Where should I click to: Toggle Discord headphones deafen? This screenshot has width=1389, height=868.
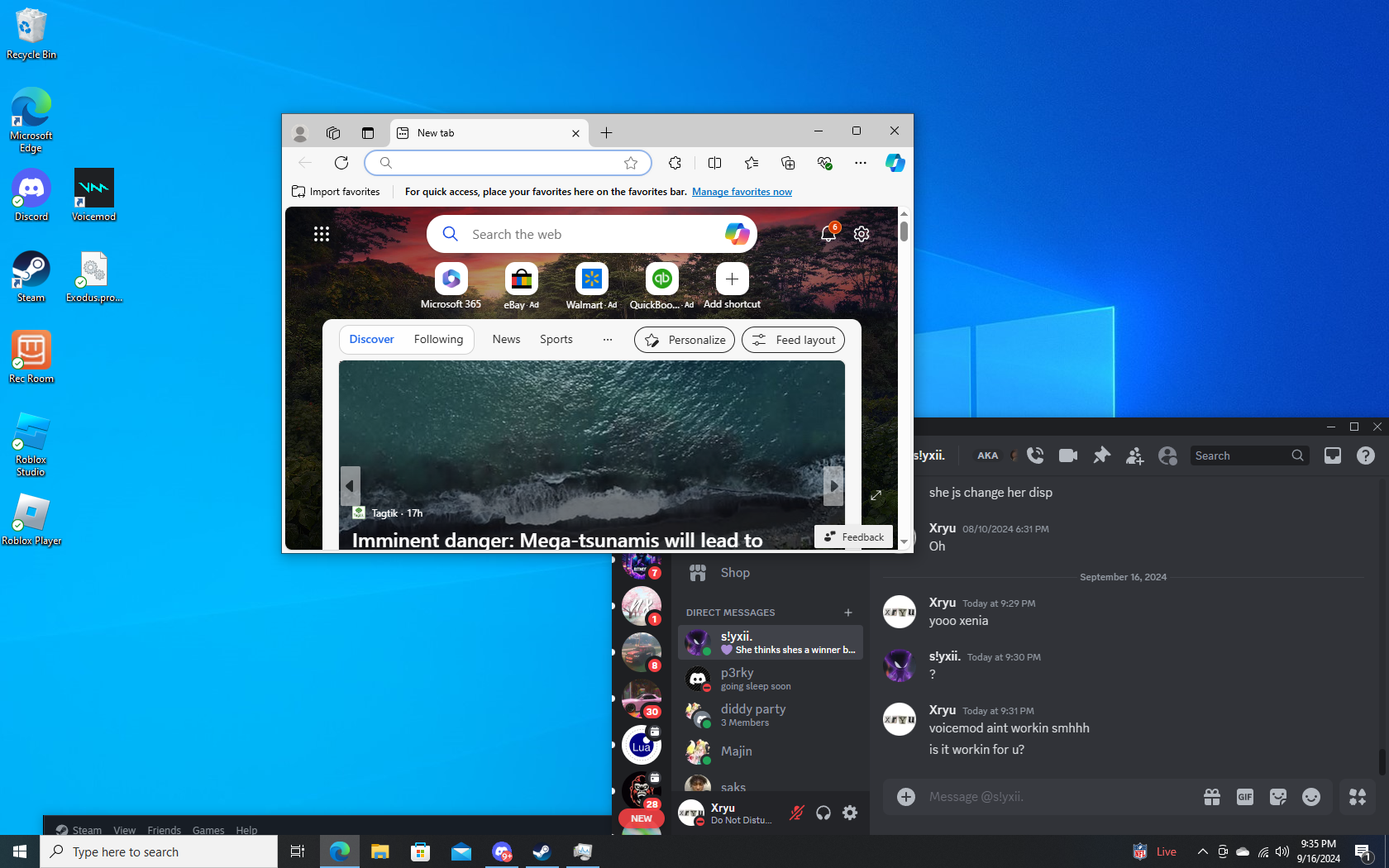823,813
